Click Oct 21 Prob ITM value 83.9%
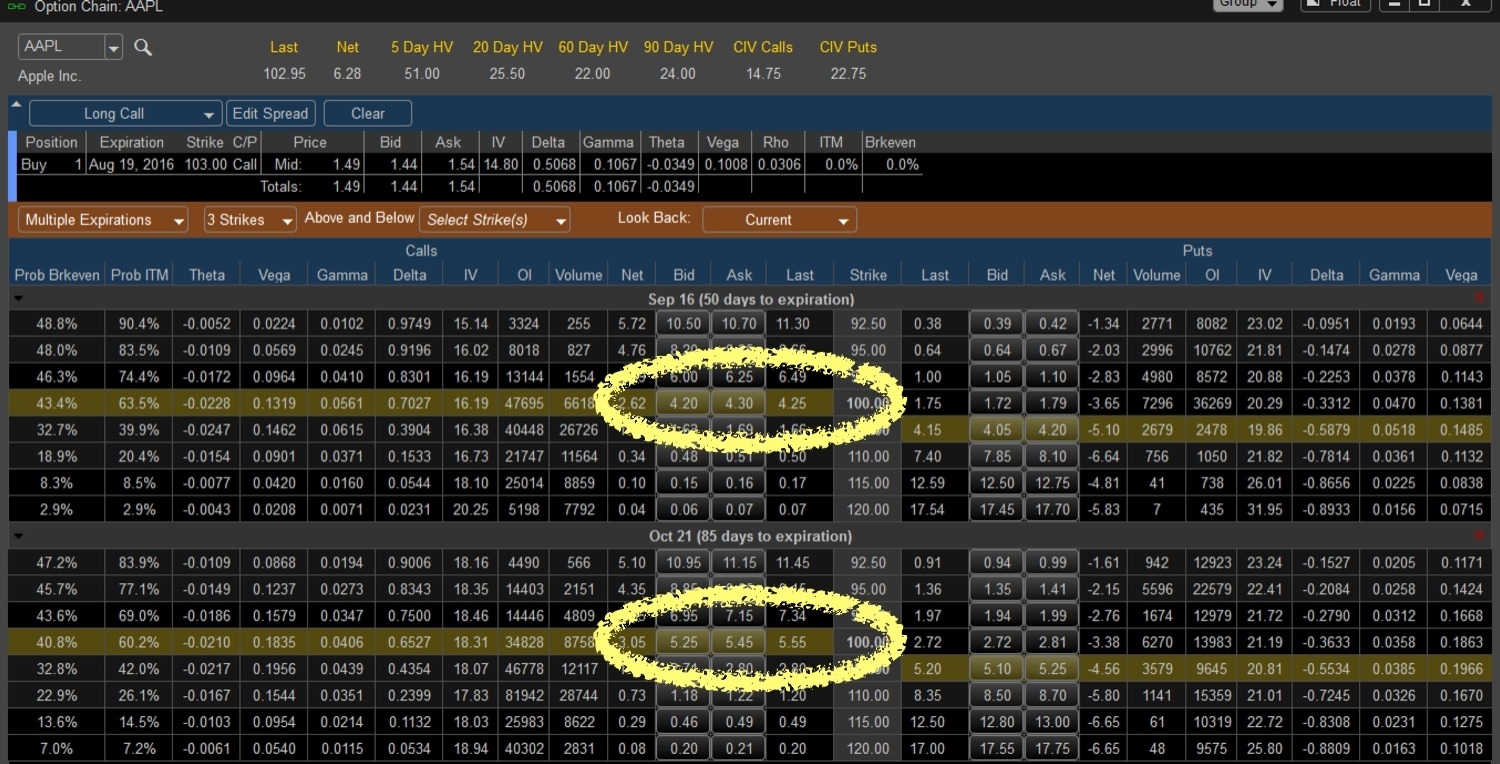The image size is (1500, 764). pyautogui.click(x=138, y=563)
